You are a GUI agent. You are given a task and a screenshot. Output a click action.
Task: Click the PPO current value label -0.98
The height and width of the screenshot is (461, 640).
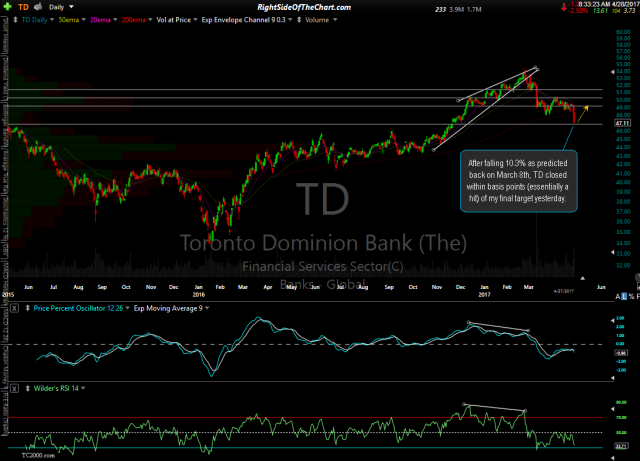pyautogui.click(x=621, y=353)
